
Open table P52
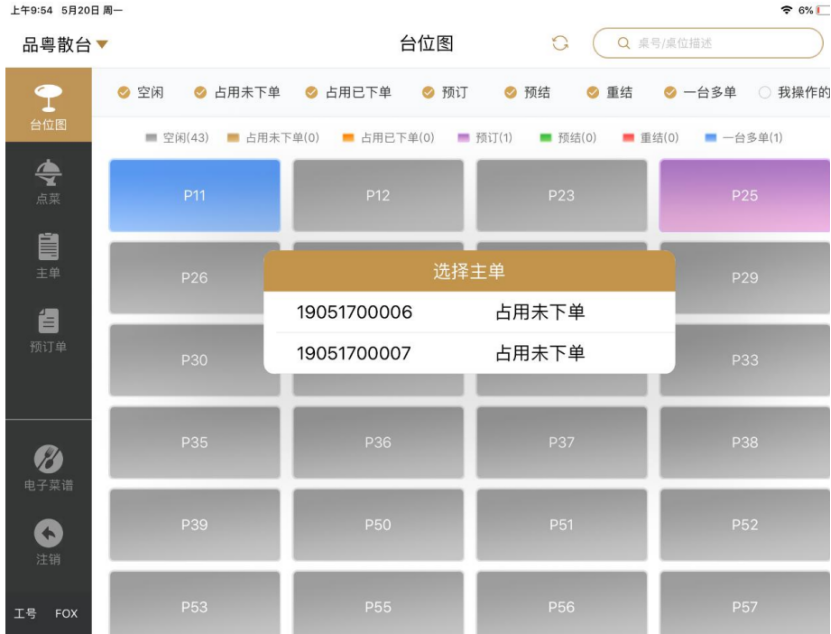[745, 525]
